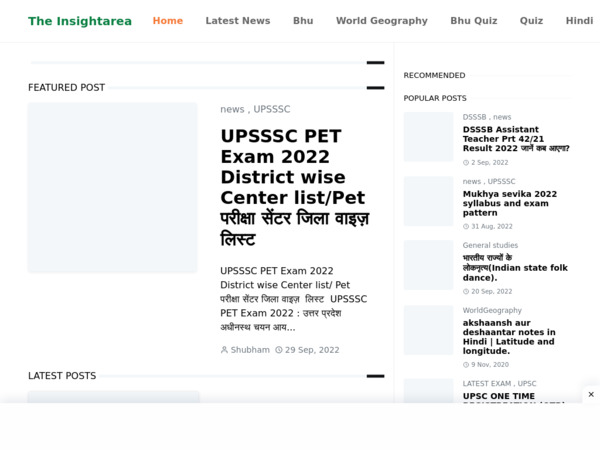
Task: Close the bottom ad banner
Action: pyautogui.click(x=591, y=394)
